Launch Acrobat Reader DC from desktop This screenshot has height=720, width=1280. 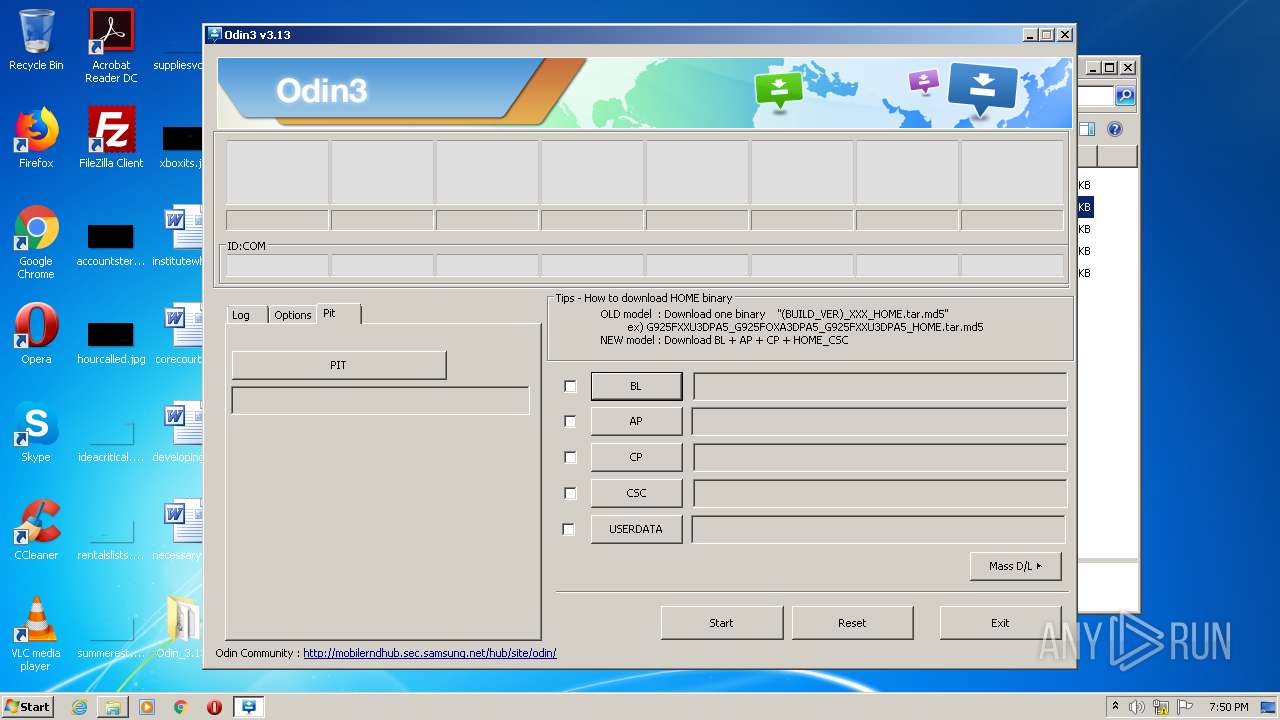[111, 46]
